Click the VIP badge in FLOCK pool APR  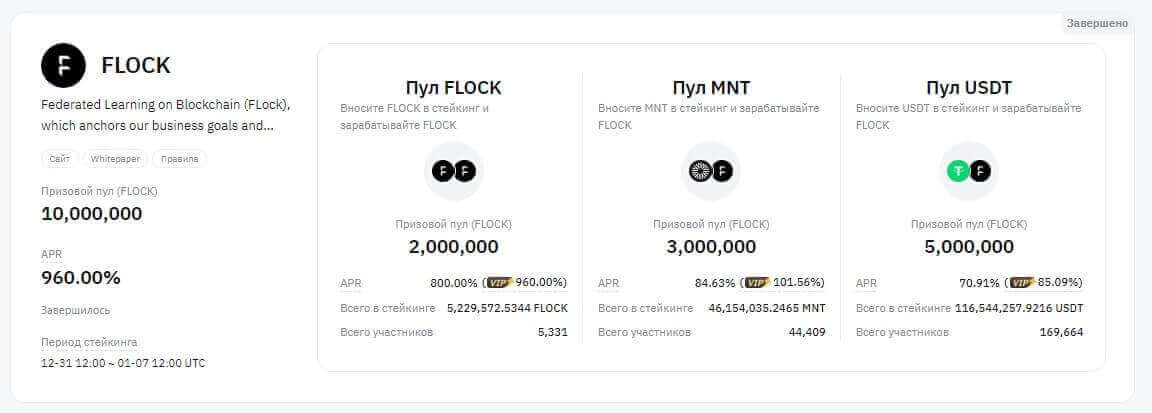click(500, 283)
